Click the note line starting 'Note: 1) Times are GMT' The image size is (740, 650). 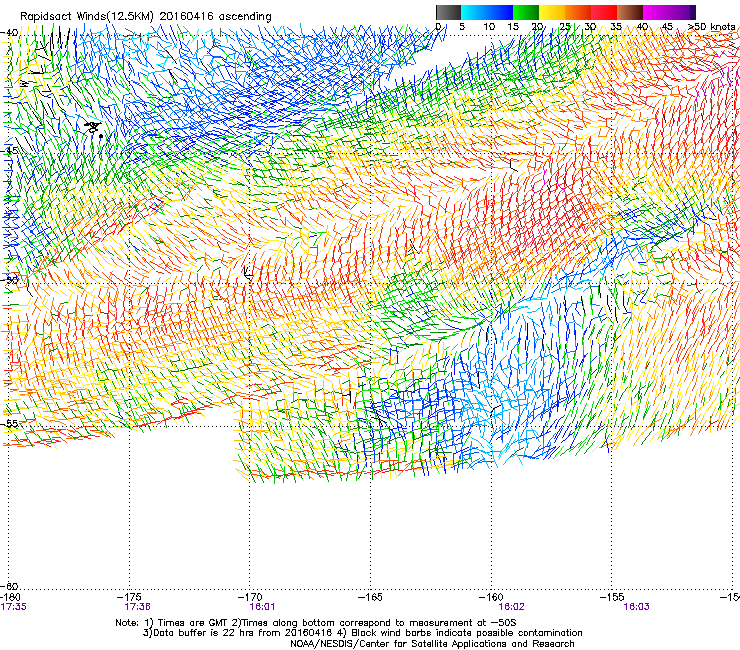pos(316,623)
